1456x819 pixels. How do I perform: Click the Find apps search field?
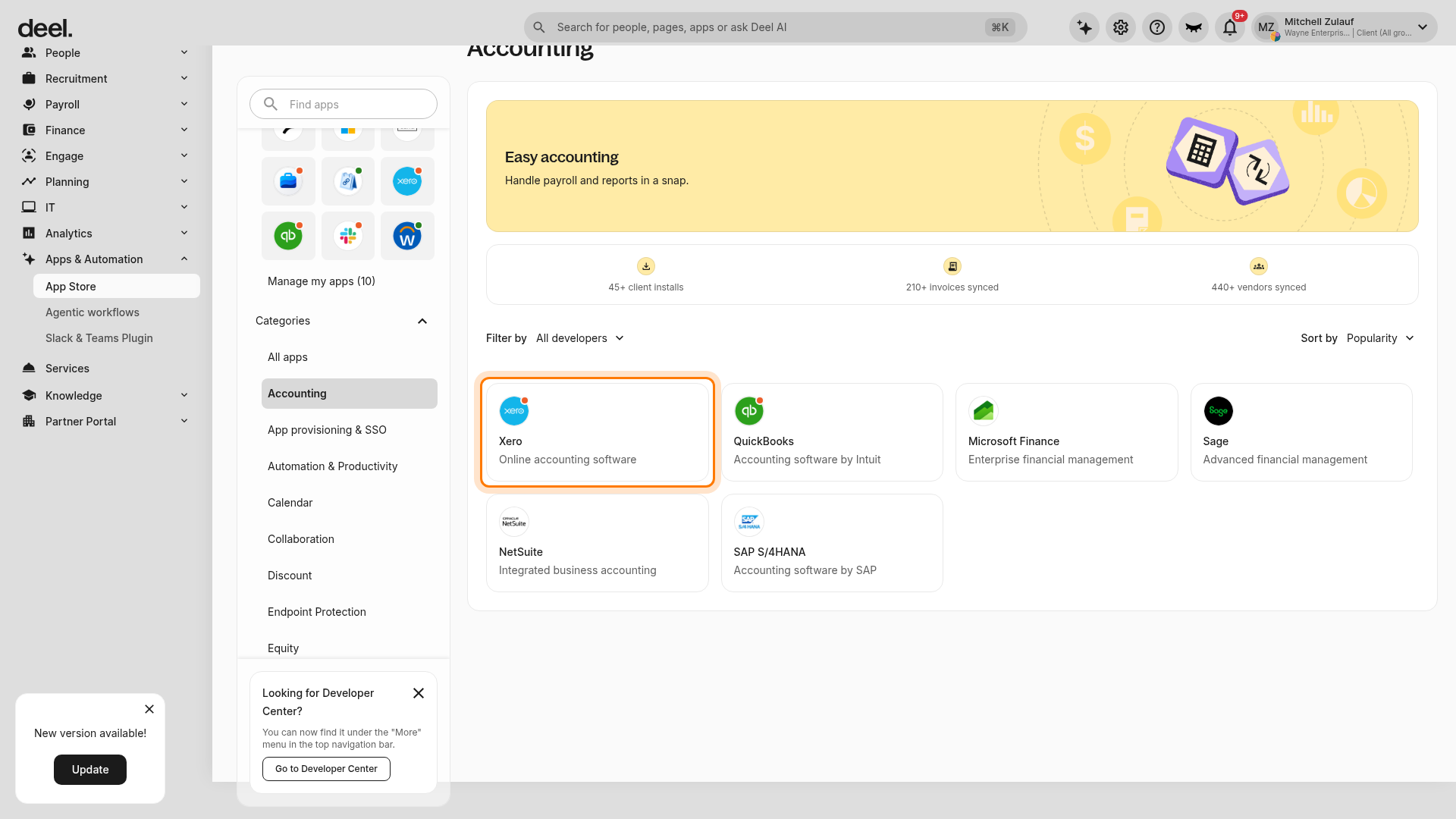pos(344,105)
